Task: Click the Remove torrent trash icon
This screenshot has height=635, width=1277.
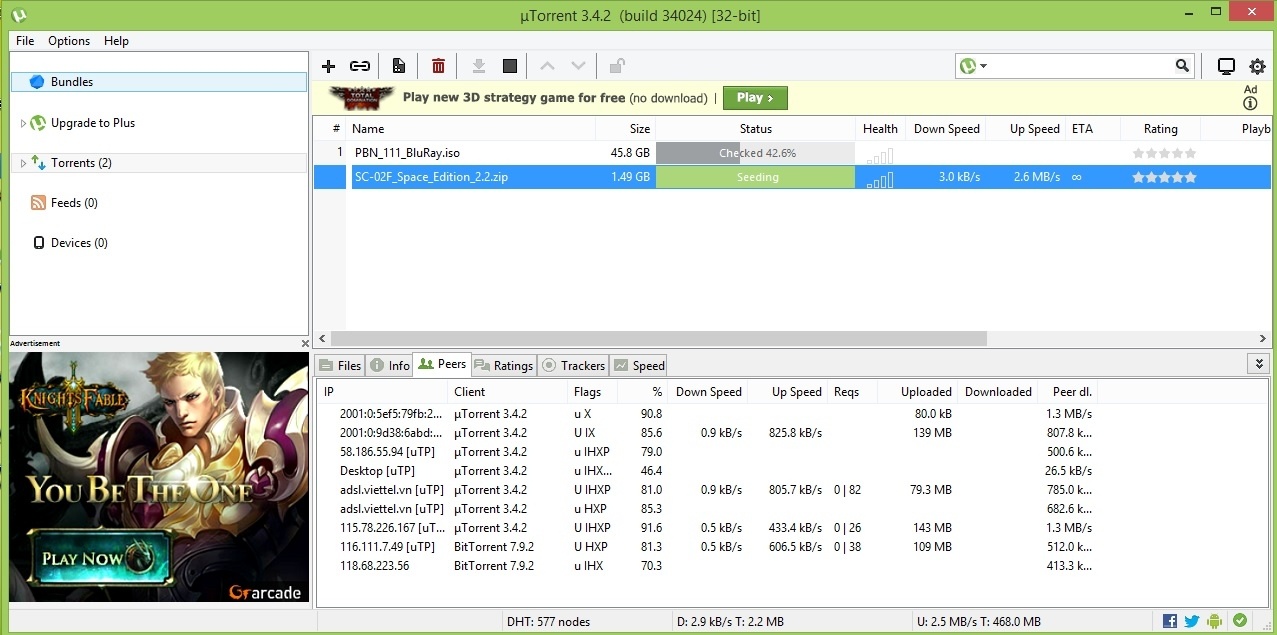Action: point(438,66)
